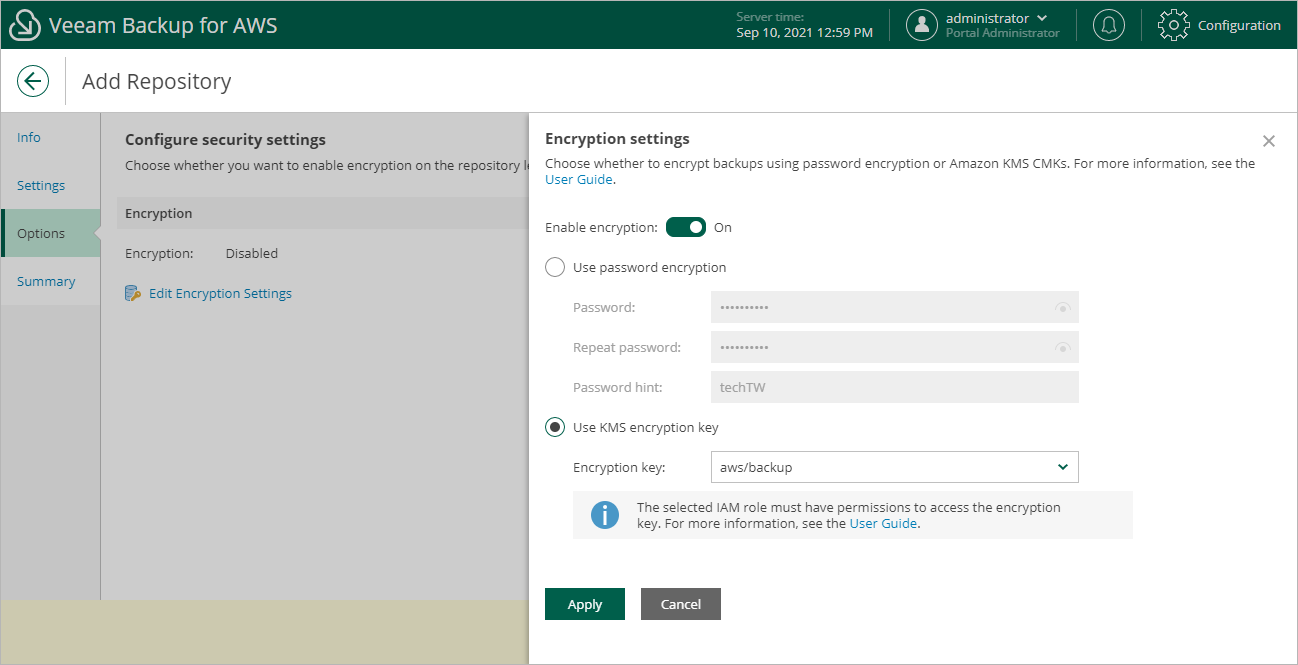Click the administrator user avatar icon
Viewport: 1298px width, 665px height.
tap(921, 26)
